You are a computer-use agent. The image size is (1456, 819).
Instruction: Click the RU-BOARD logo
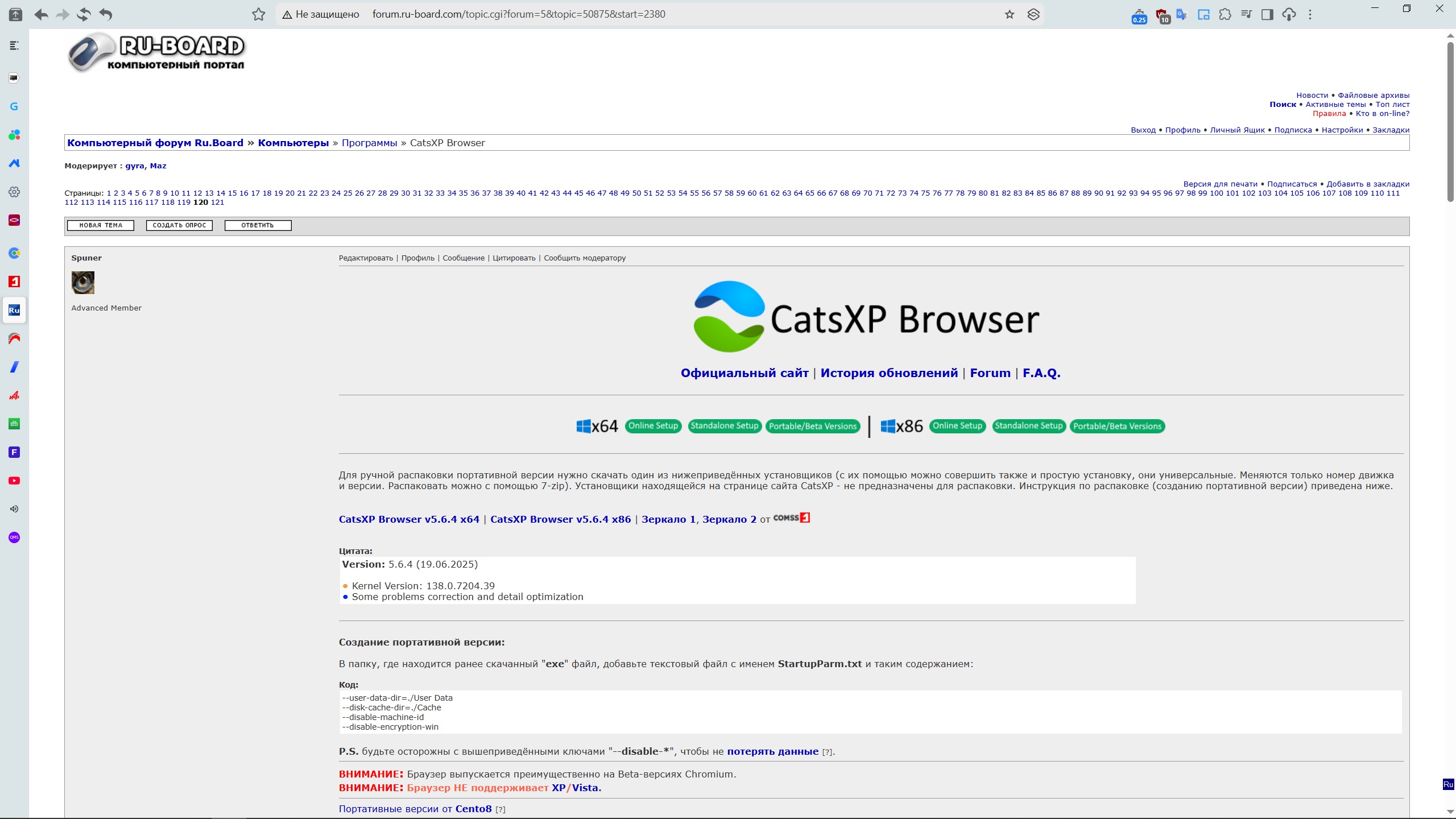click(x=156, y=52)
